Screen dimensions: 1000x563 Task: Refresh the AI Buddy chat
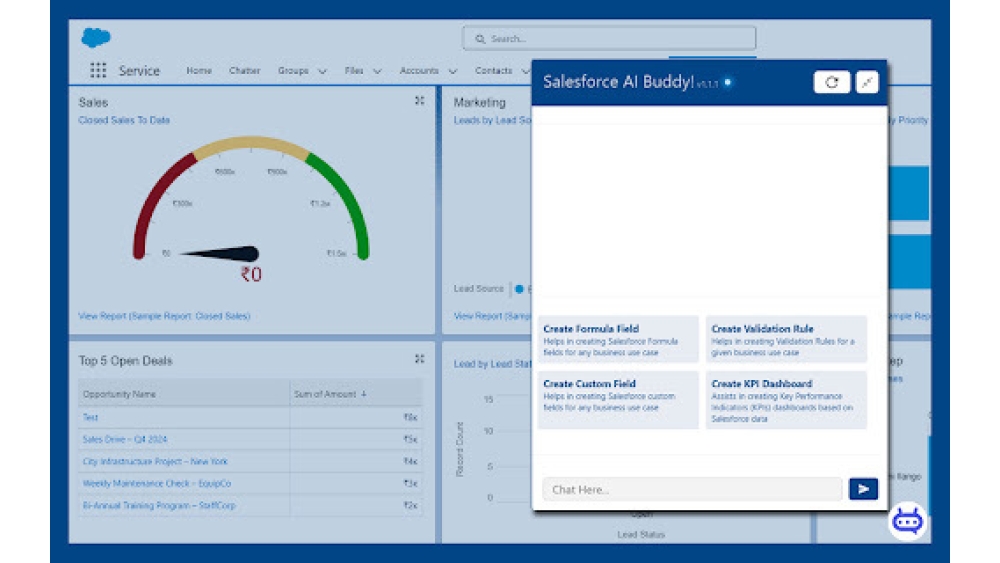coord(831,82)
